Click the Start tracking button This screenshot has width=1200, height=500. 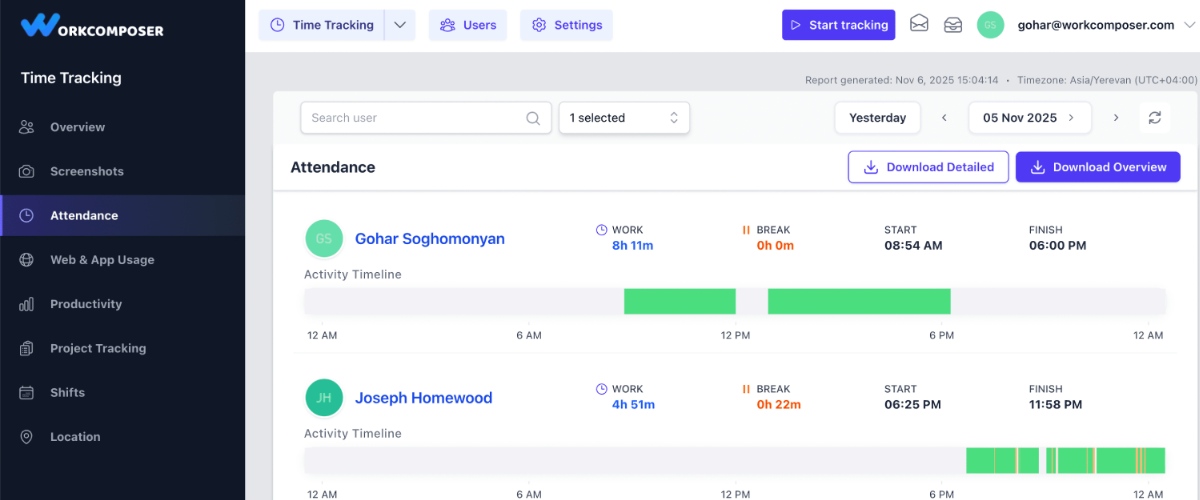(x=838, y=25)
